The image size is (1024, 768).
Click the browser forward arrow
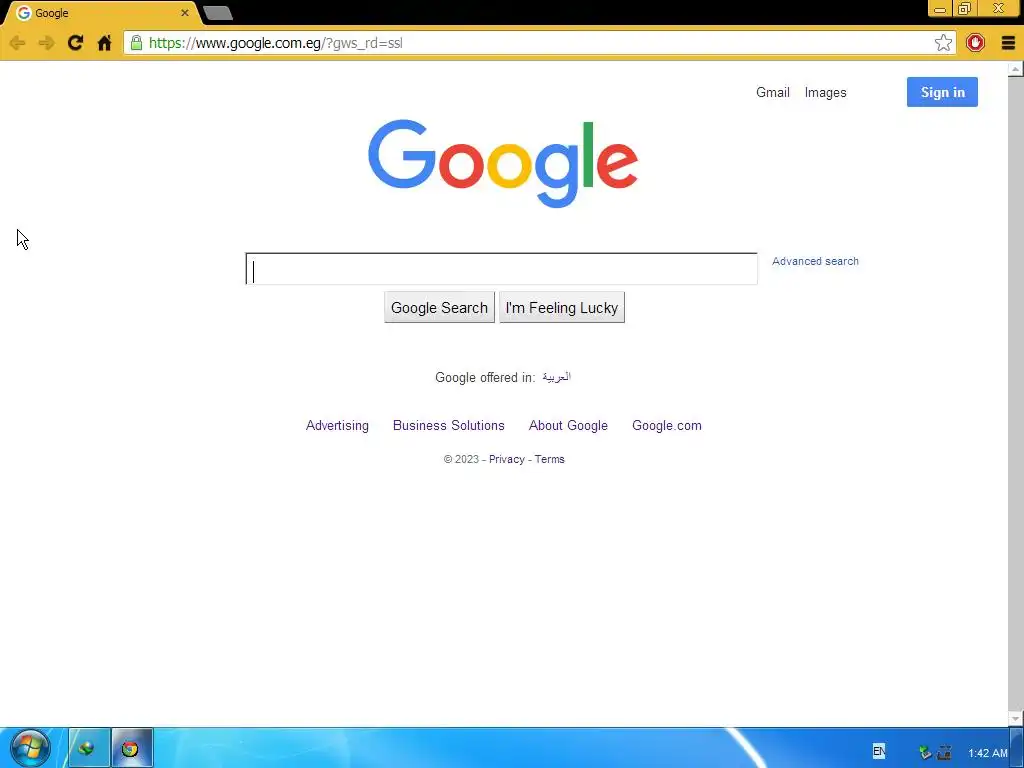[x=46, y=43]
